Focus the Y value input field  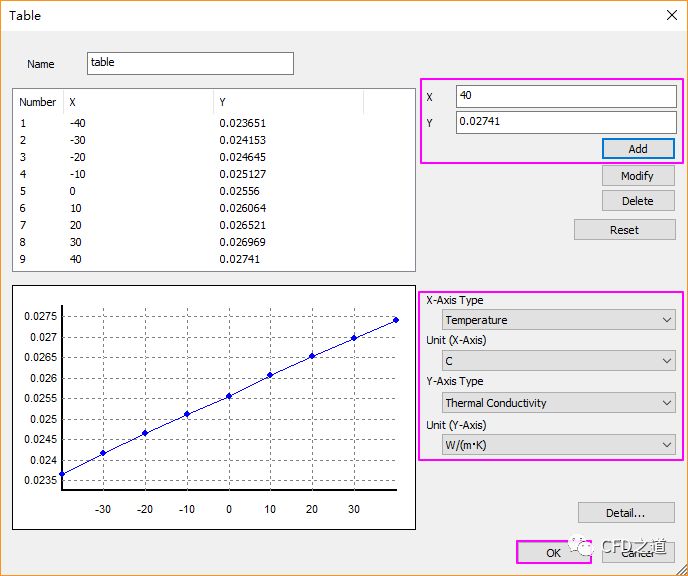(x=565, y=122)
